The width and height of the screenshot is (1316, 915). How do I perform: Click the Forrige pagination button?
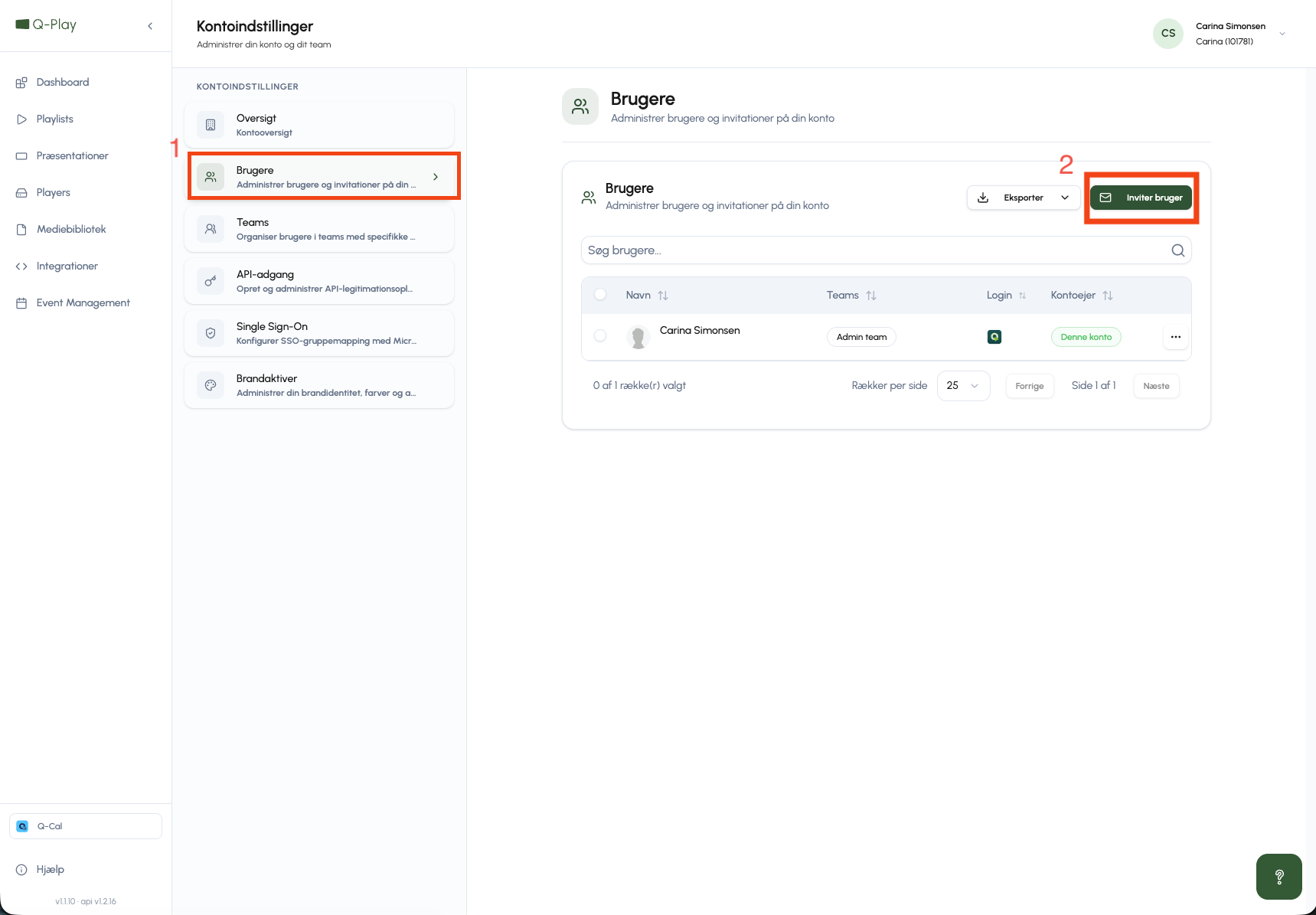(x=1030, y=386)
